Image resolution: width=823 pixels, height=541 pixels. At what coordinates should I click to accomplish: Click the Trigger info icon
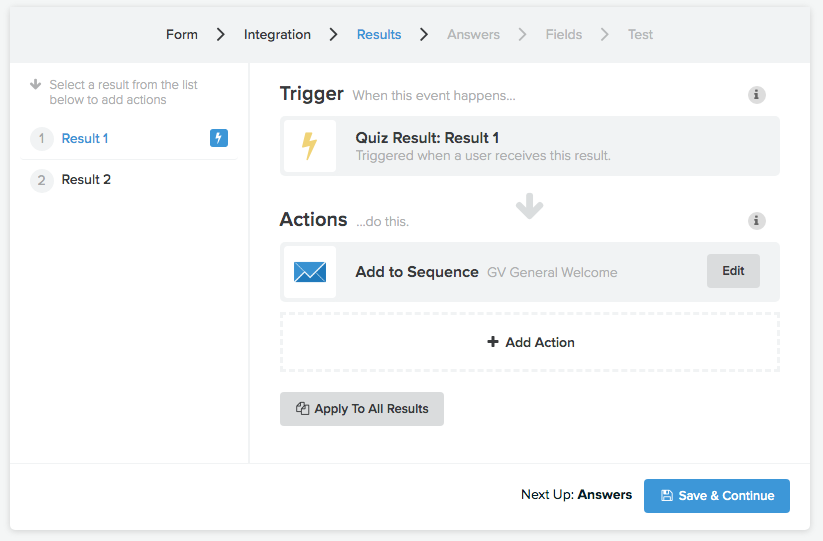pyautogui.click(x=756, y=95)
